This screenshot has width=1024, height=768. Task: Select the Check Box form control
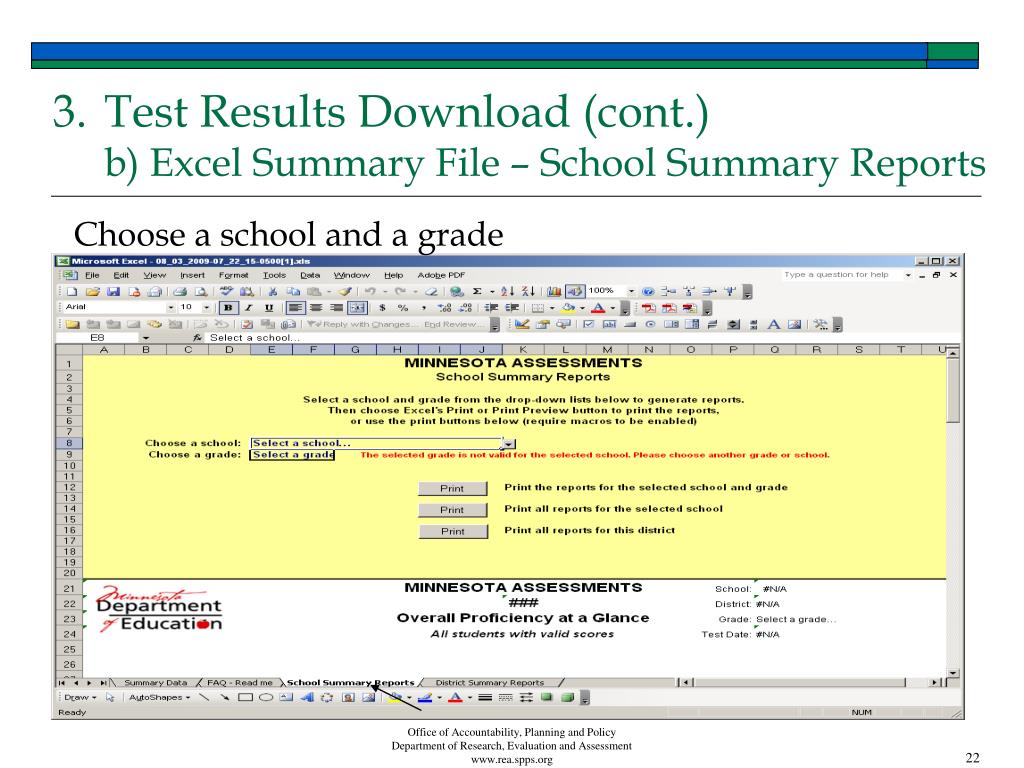tap(588, 324)
